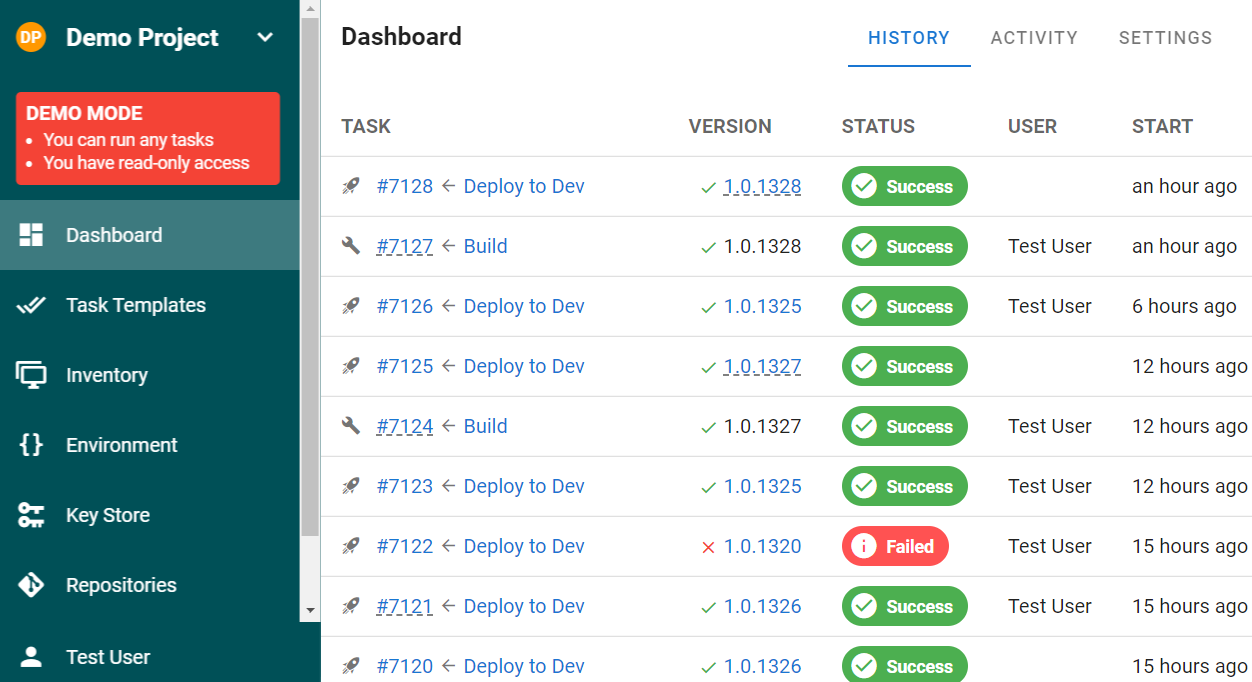Switch to the Activity tab
Screen dimensions: 1252x682
[1034, 37]
